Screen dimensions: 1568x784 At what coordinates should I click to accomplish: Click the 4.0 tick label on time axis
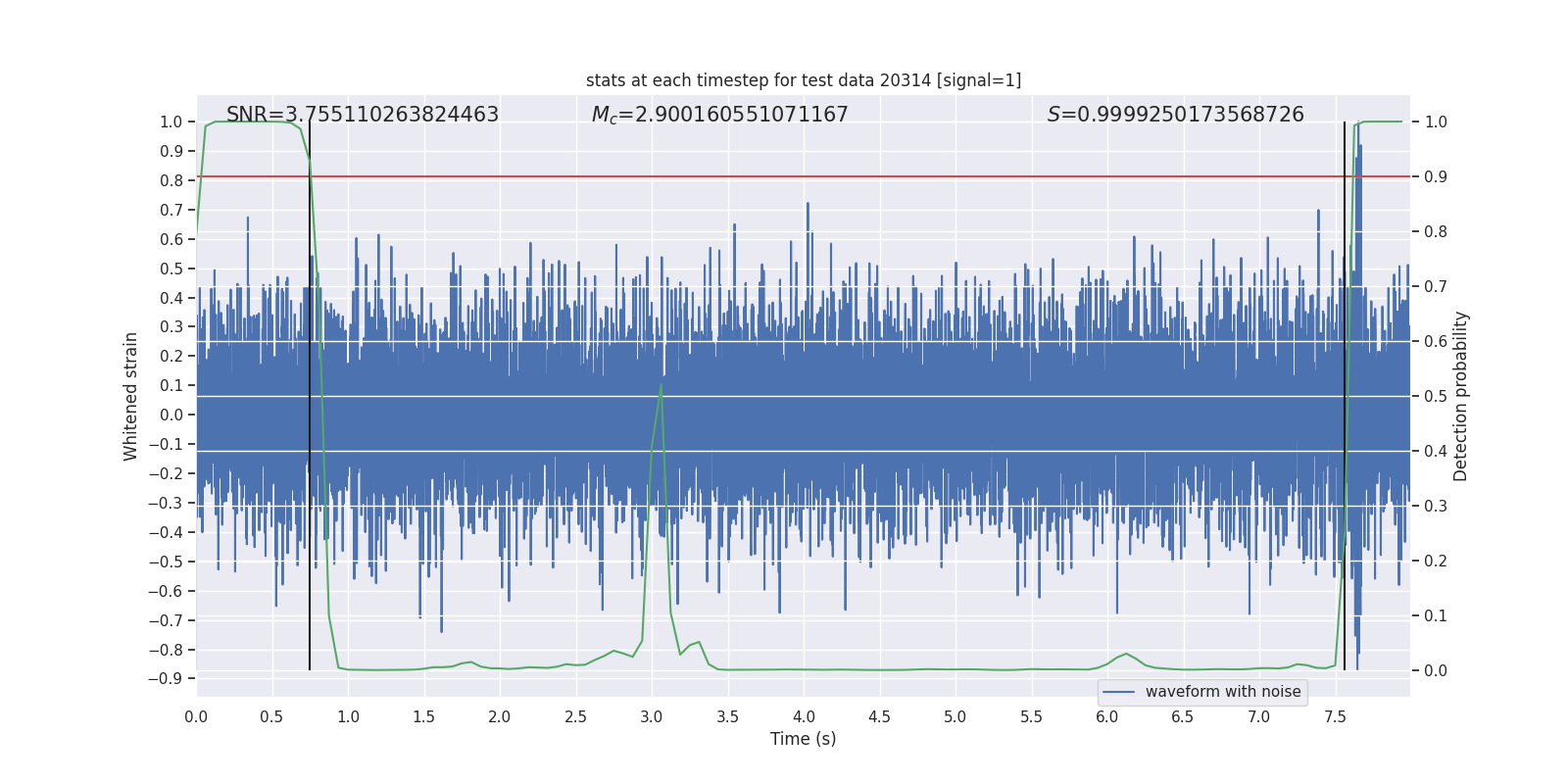(804, 717)
